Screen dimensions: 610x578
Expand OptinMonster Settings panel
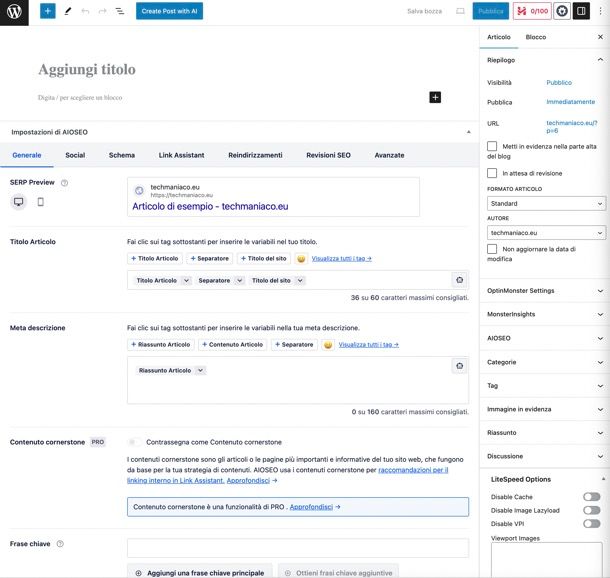coord(545,291)
